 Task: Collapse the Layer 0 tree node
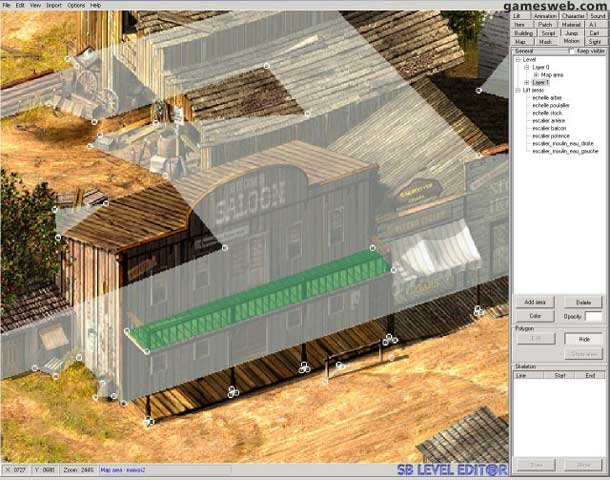pos(527,67)
